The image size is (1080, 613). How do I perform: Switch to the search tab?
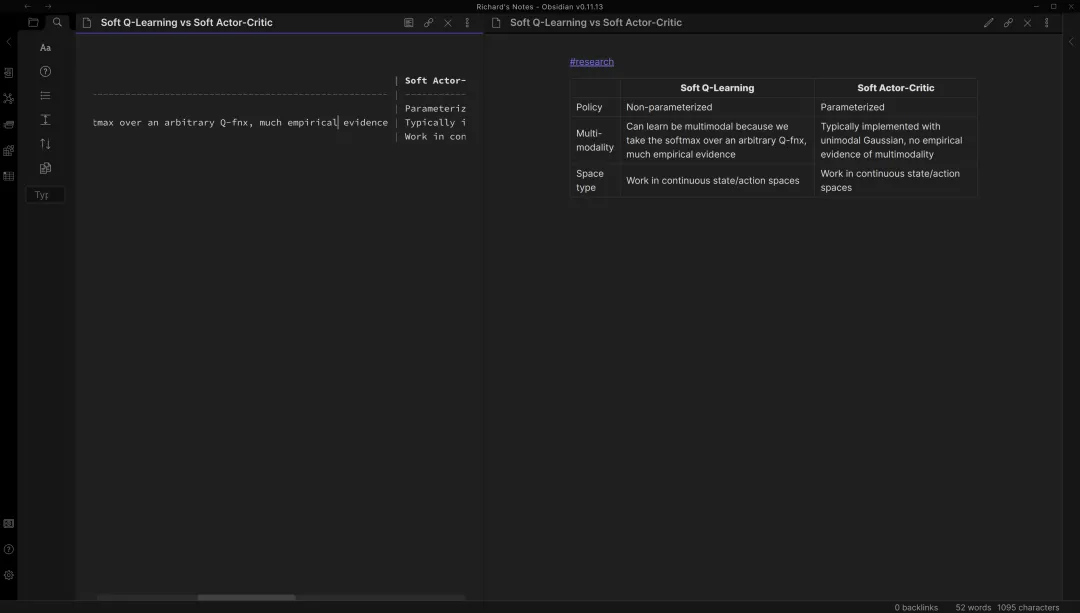point(57,23)
